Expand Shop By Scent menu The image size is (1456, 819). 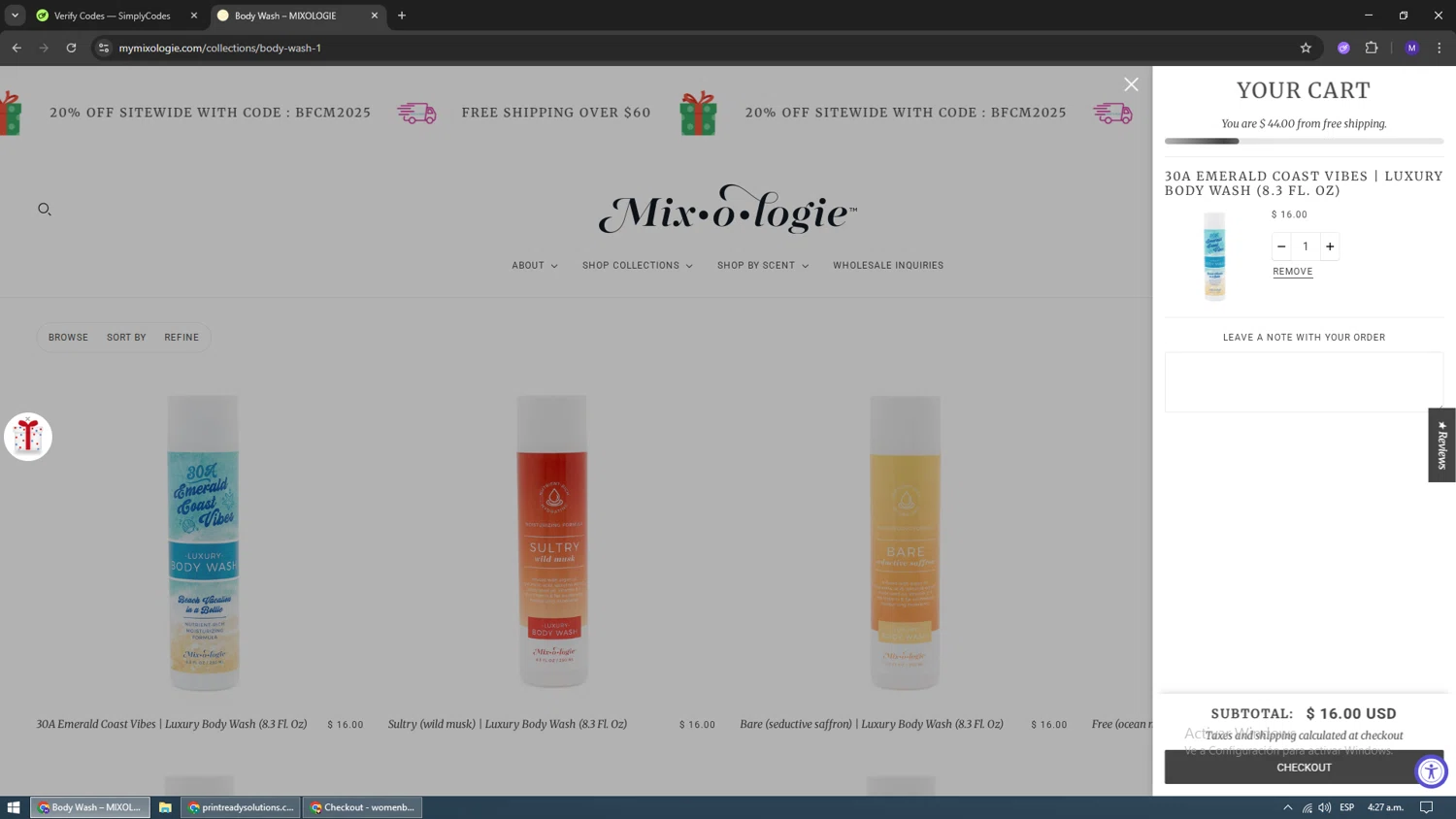(763, 266)
